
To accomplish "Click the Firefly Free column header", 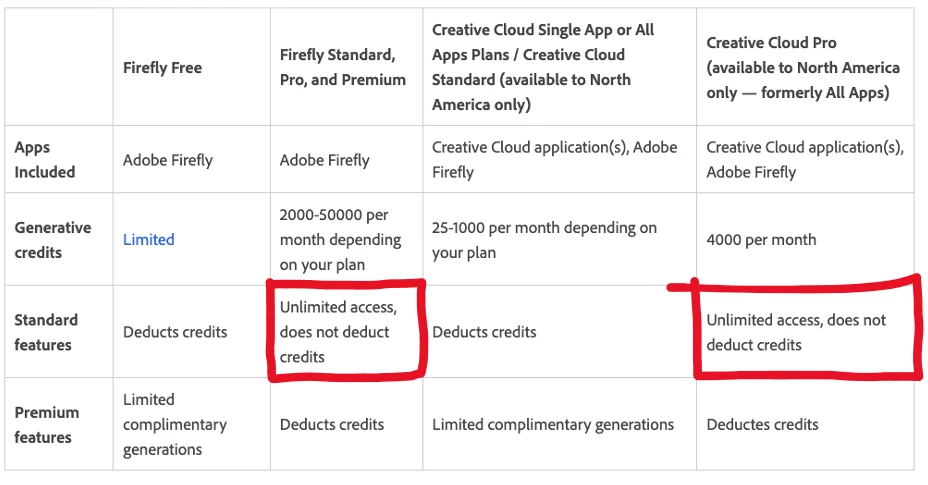I will point(162,68).
